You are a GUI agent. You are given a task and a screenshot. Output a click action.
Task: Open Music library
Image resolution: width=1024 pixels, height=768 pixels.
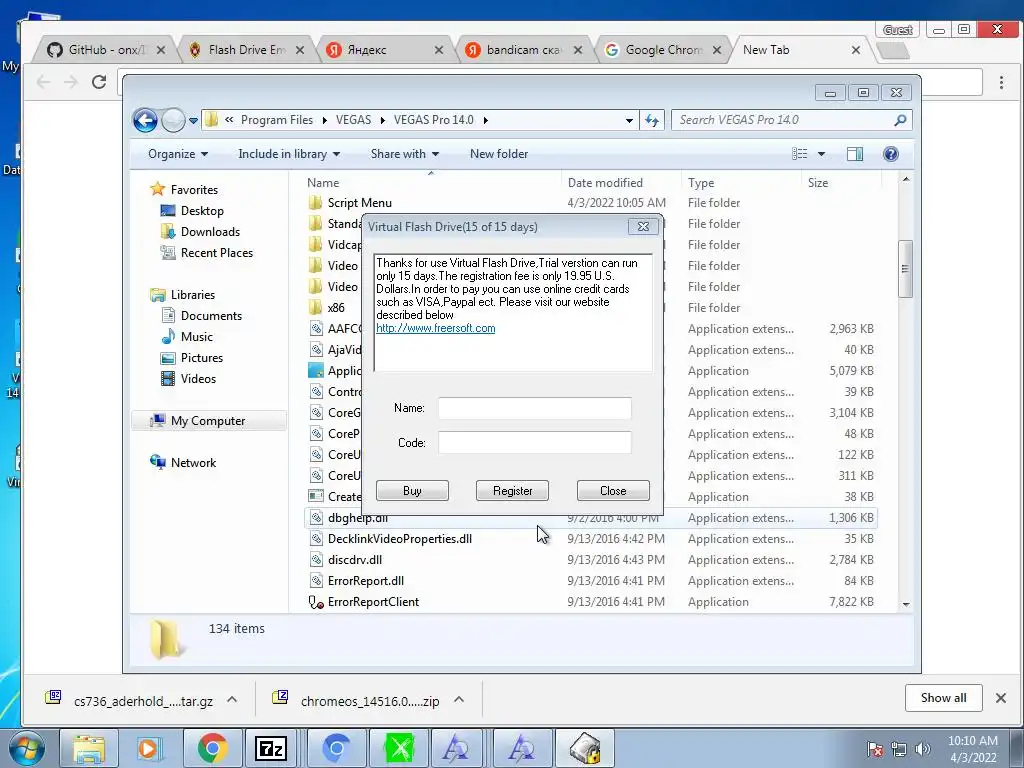[197, 337]
